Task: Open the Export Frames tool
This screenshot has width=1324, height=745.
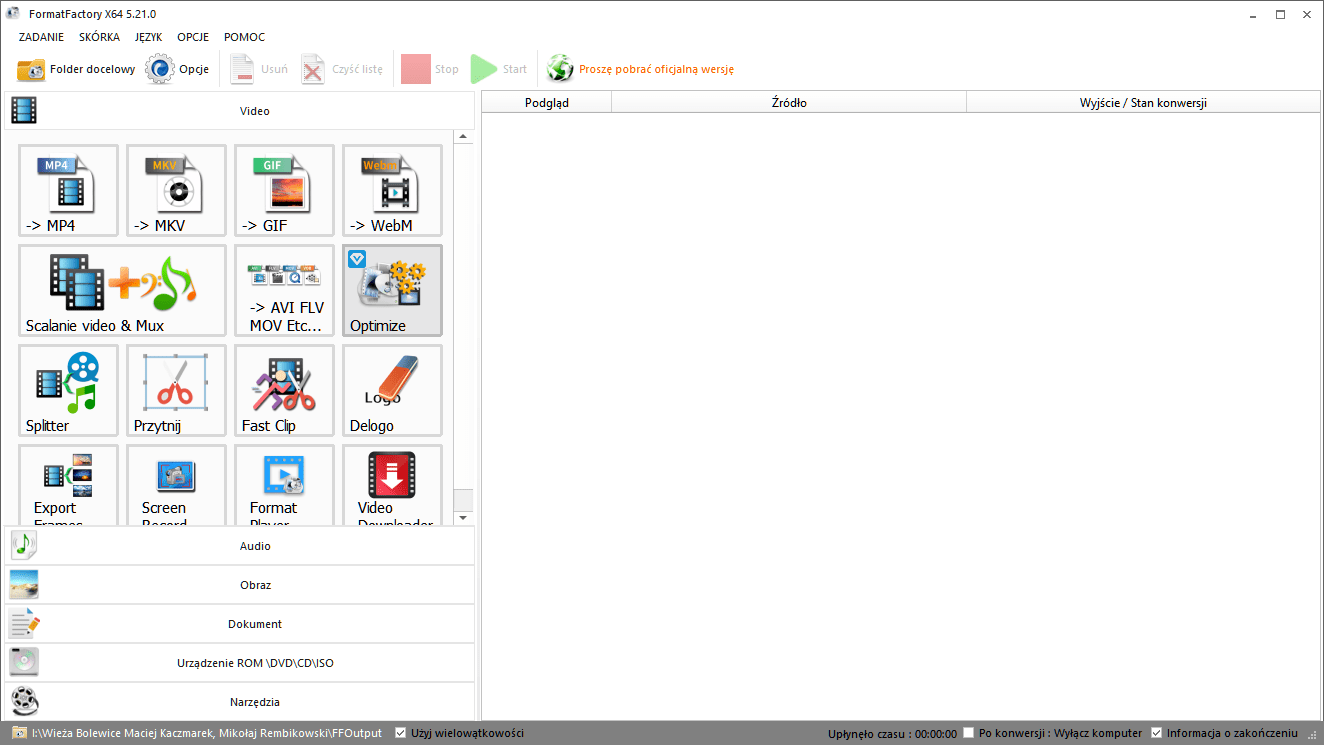Action: click(x=68, y=486)
